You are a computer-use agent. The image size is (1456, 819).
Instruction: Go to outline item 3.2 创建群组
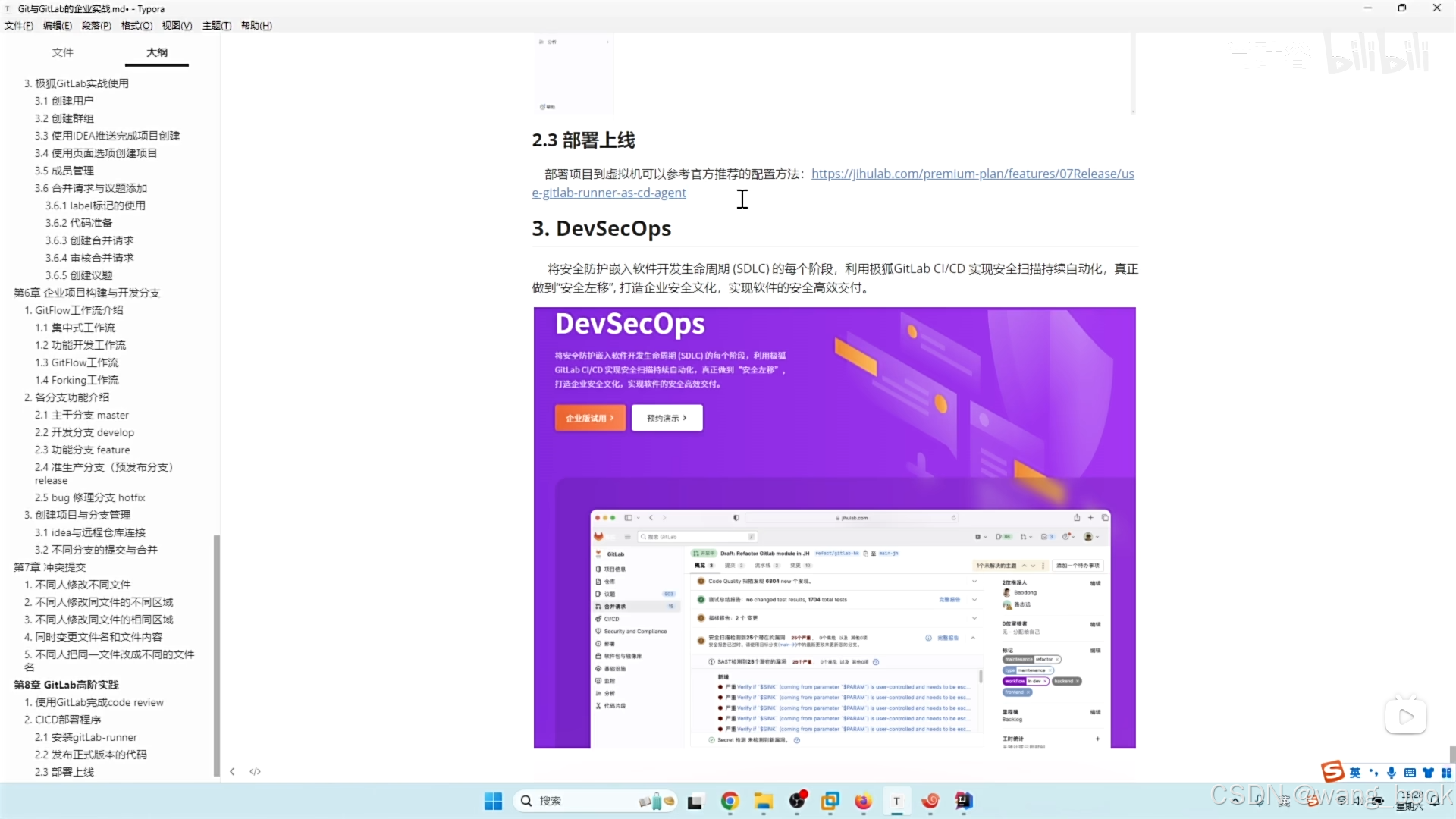click(64, 118)
